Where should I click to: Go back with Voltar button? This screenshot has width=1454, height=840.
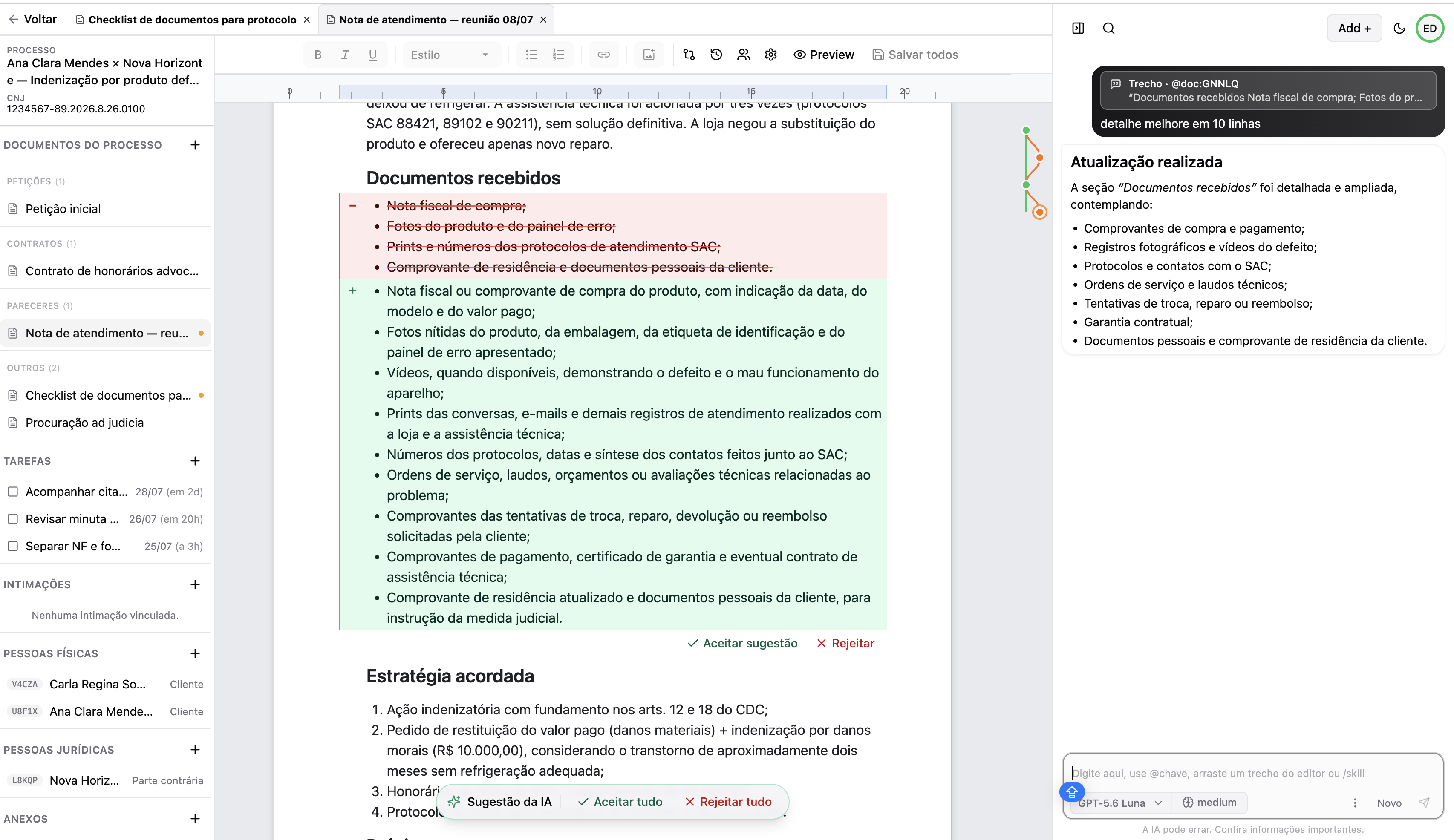pos(33,20)
